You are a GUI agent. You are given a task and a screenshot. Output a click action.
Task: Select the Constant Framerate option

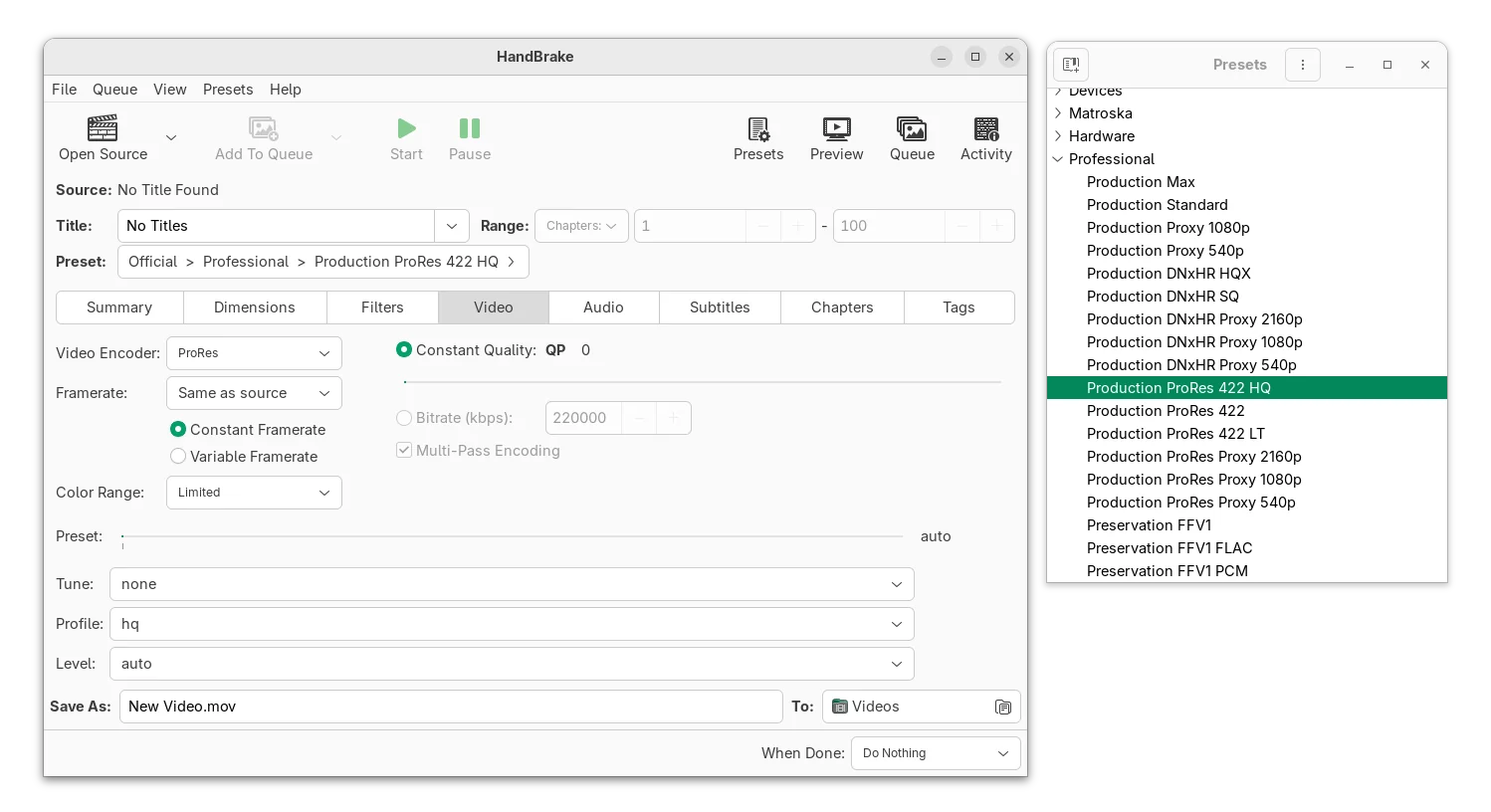click(x=178, y=430)
